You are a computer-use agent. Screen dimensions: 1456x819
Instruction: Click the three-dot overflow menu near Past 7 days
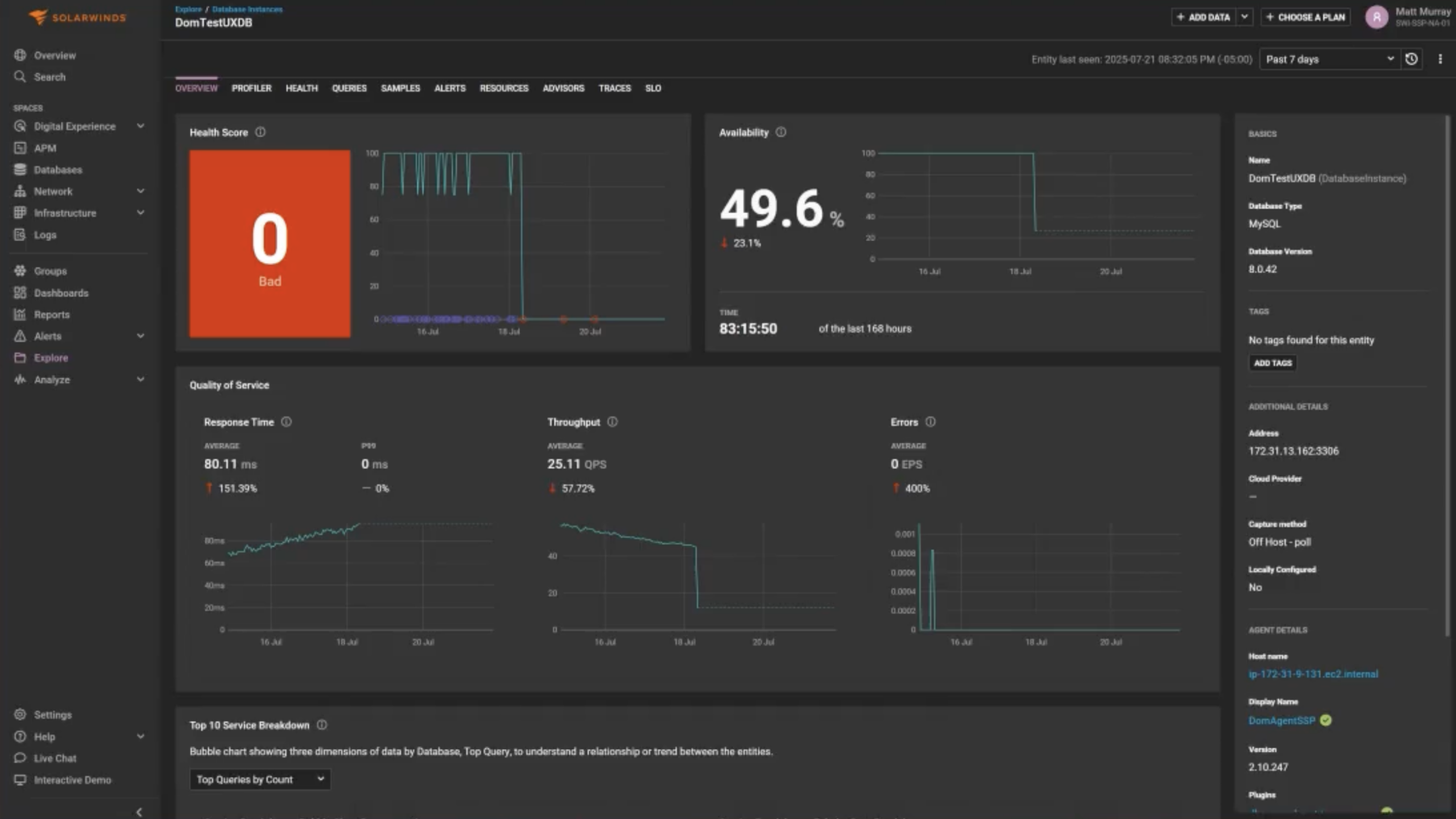click(x=1441, y=59)
